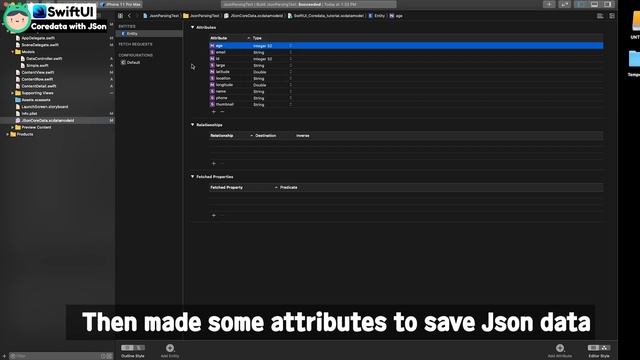Open Info.plist file
Image resolution: width=640 pixels, height=360 pixels.
pos(29,114)
